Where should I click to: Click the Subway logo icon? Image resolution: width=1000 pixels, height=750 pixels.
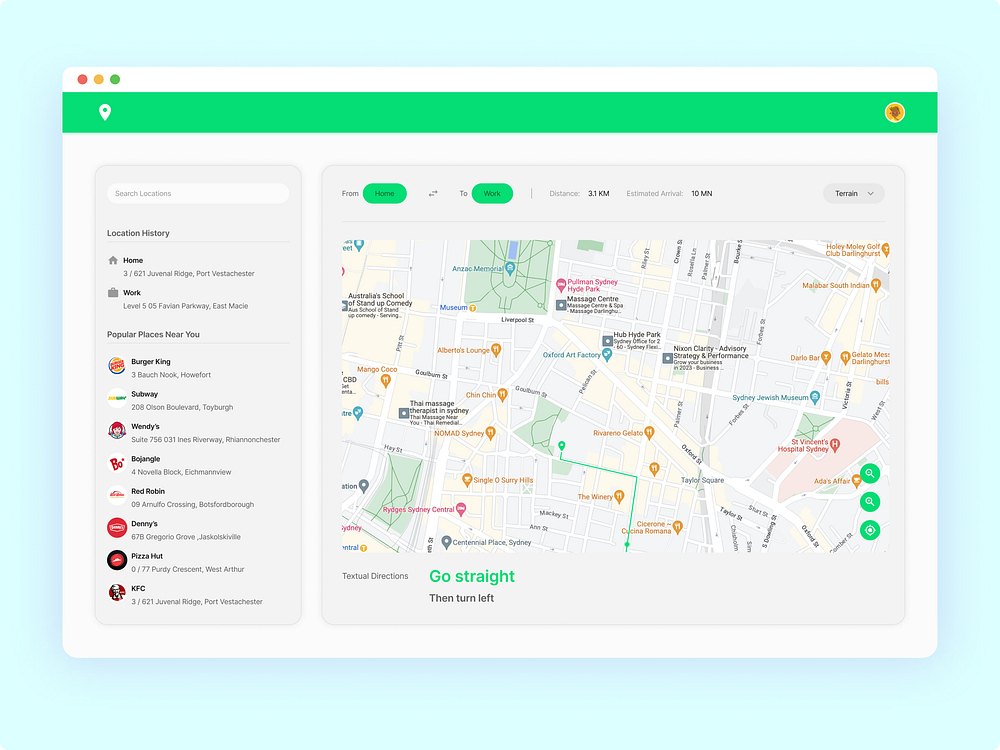click(115, 399)
